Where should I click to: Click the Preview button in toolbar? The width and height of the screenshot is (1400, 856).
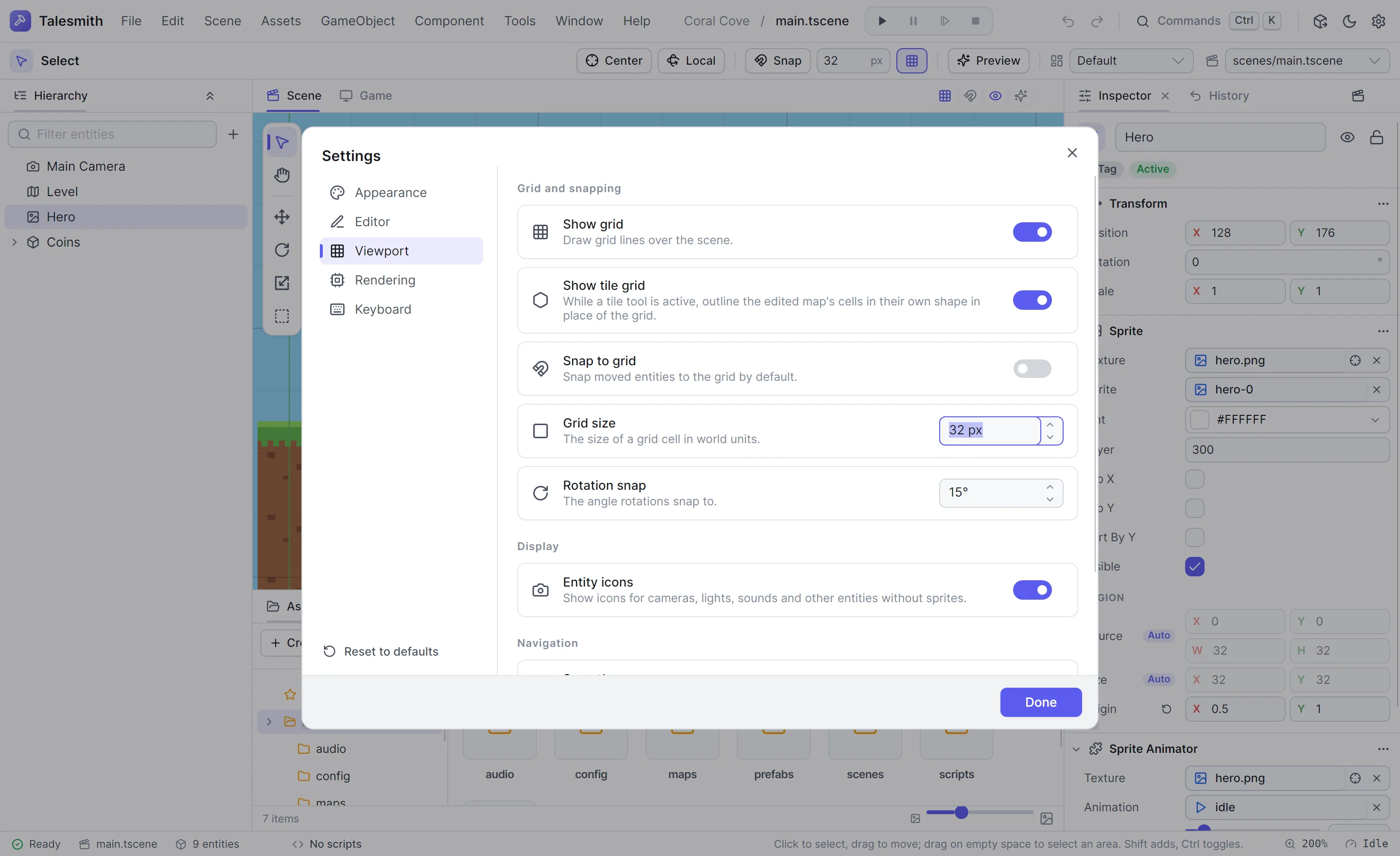[x=988, y=61]
